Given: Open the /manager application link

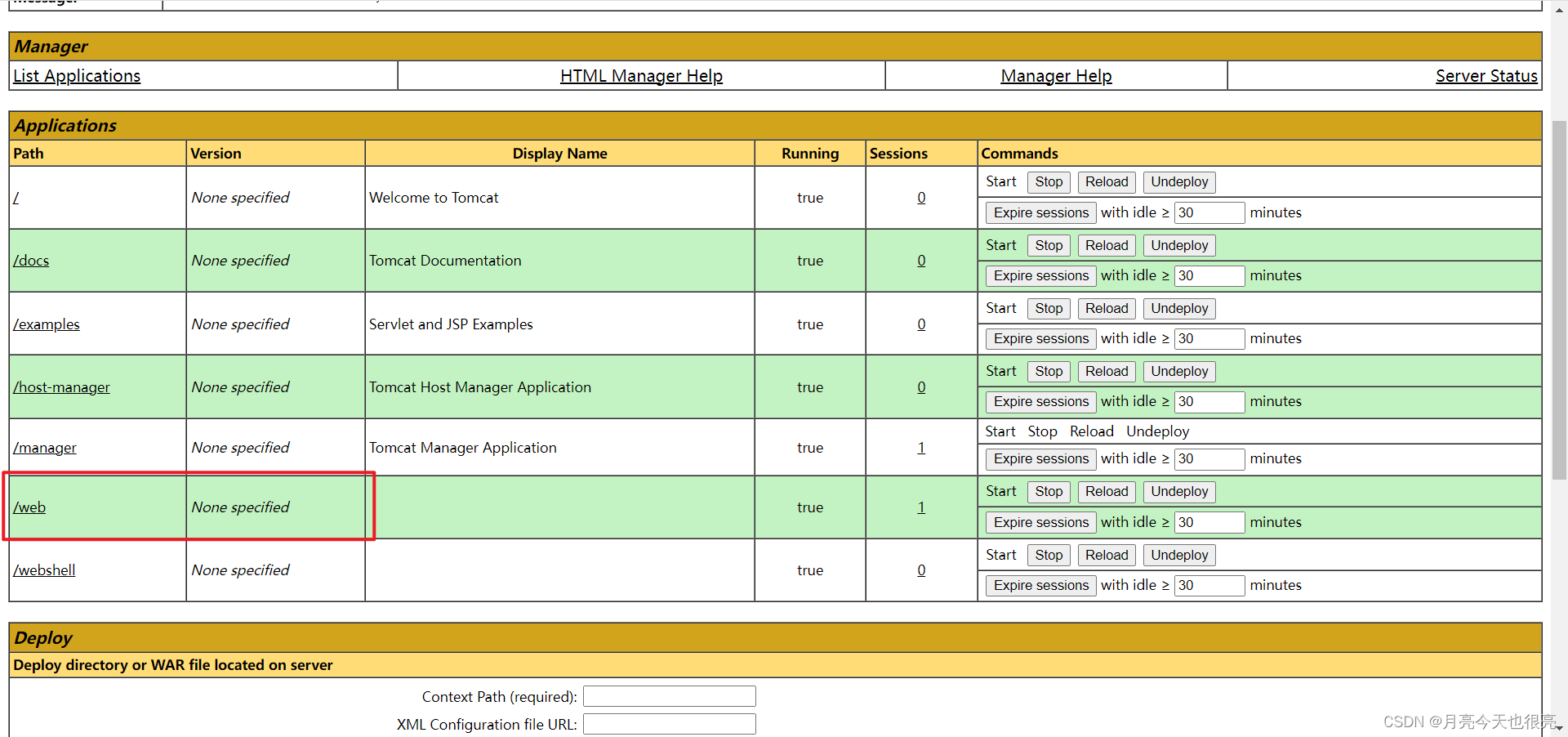Looking at the screenshot, I should pyautogui.click(x=45, y=448).
